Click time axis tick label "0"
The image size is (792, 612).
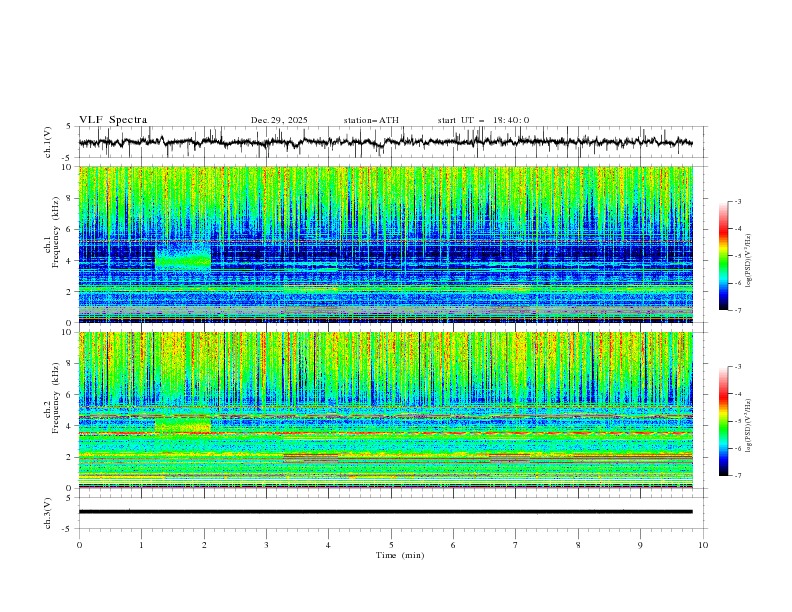coord(79,545)
